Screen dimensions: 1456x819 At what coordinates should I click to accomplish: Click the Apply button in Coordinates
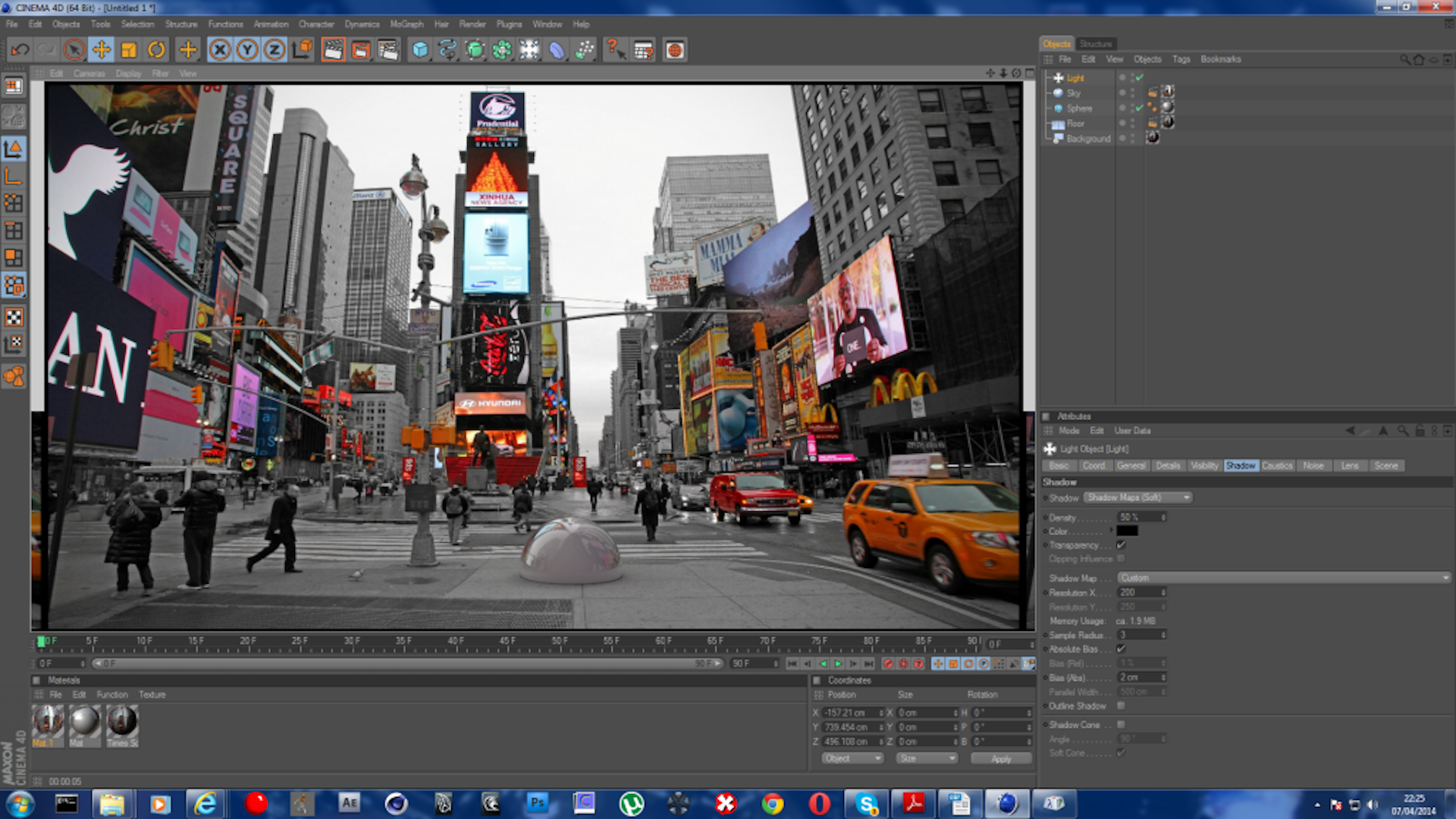point(1001,758)
